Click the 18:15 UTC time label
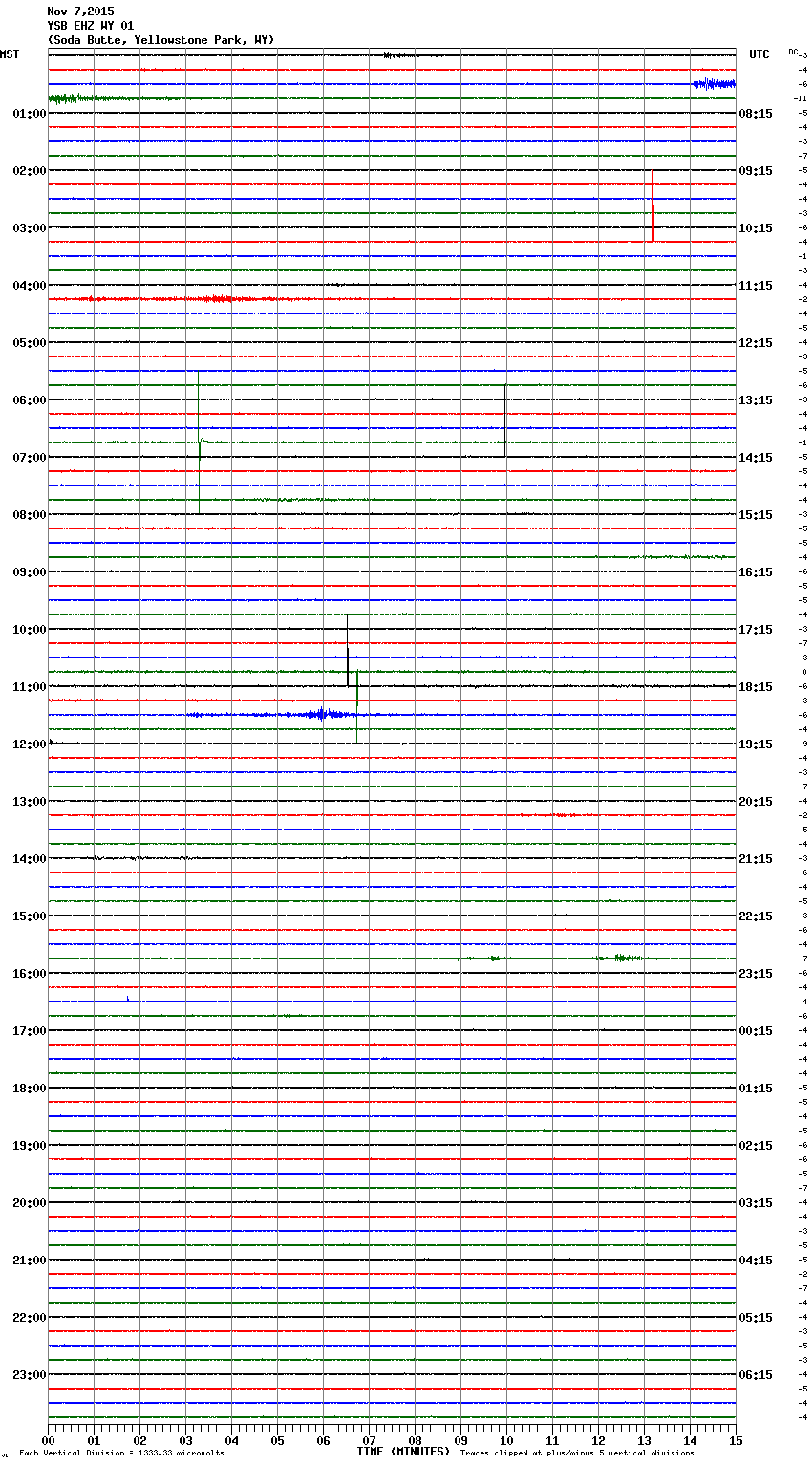 tap(756, 687)
